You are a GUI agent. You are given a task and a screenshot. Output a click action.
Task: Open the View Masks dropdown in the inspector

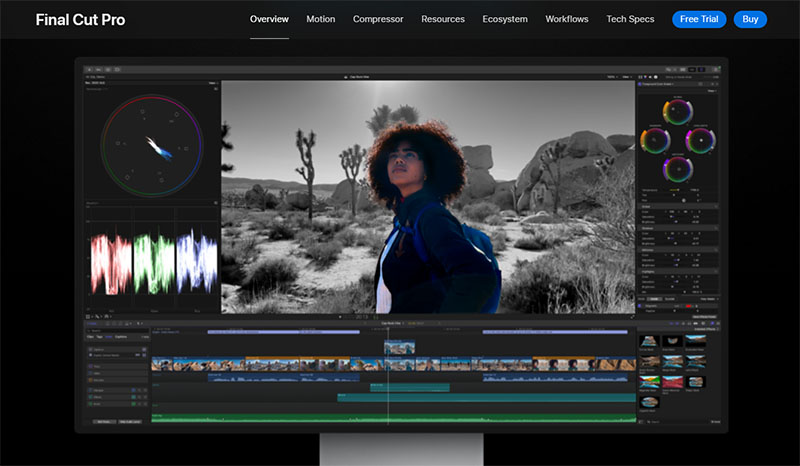(x=709, y=299)
